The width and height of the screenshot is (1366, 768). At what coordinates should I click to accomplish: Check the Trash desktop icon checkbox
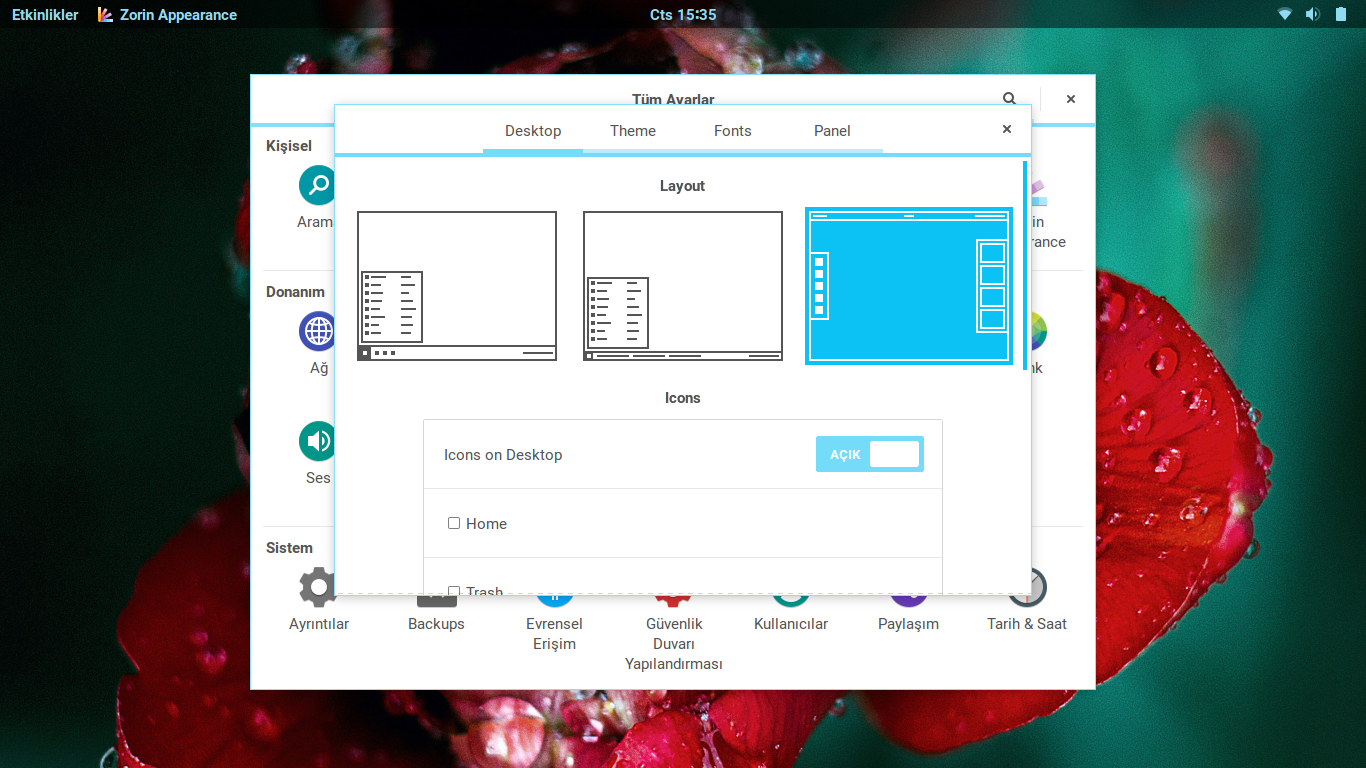454,591
